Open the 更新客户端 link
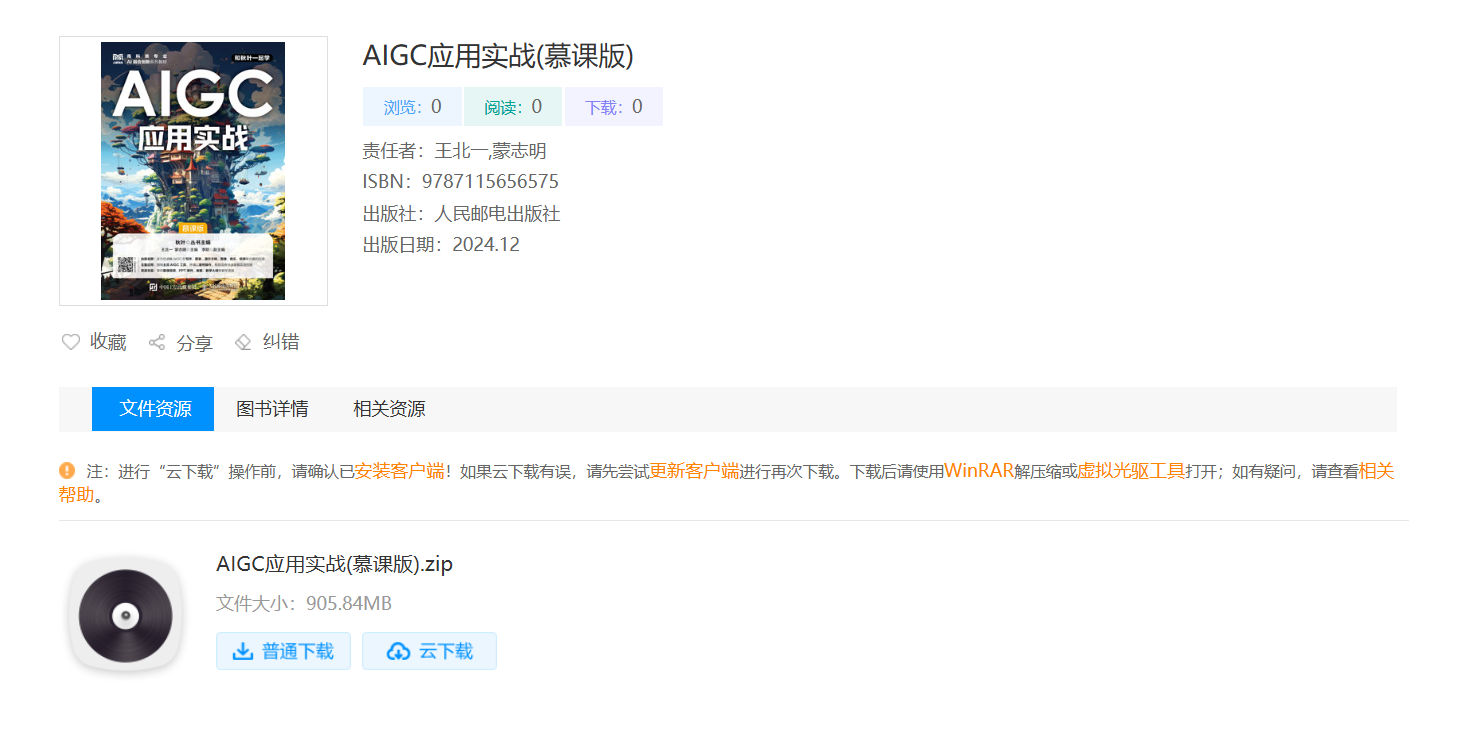Screen dimensions: 1466x736 click(x=694, y=471)
